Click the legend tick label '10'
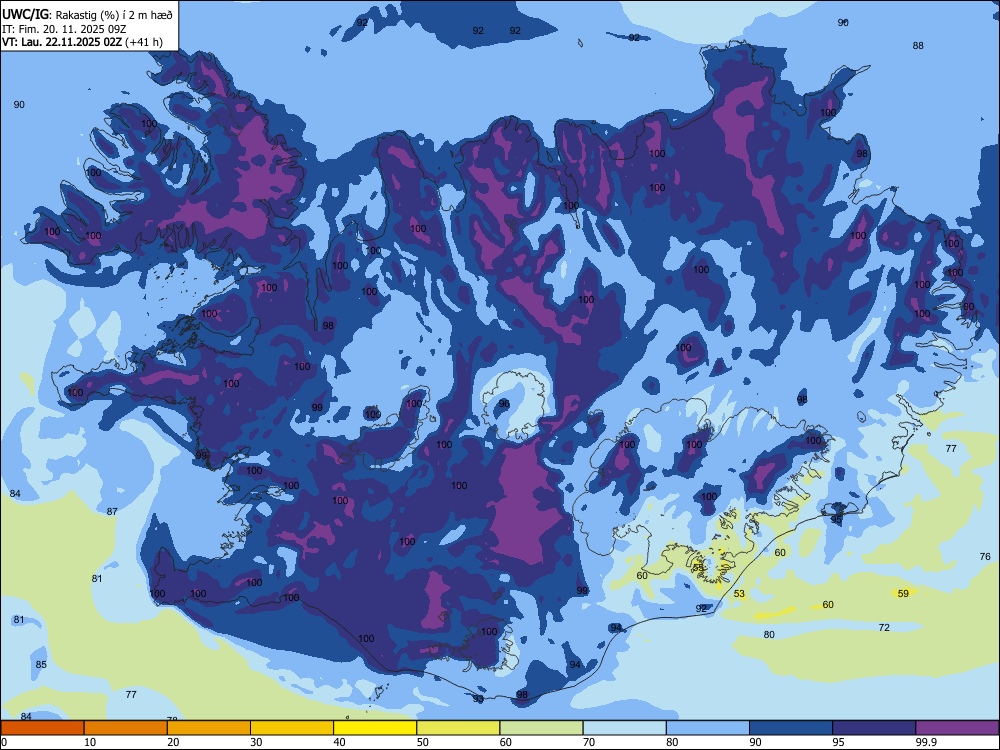Viewport: 1000px width, 750px height. [90, 742]
